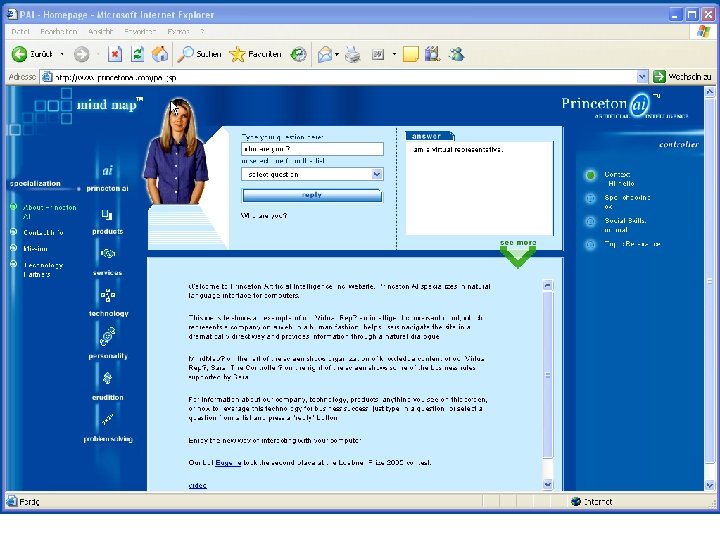The image size is (720, 540).
Task: Click the virtual representative woman image
Action: coord(176,152)
